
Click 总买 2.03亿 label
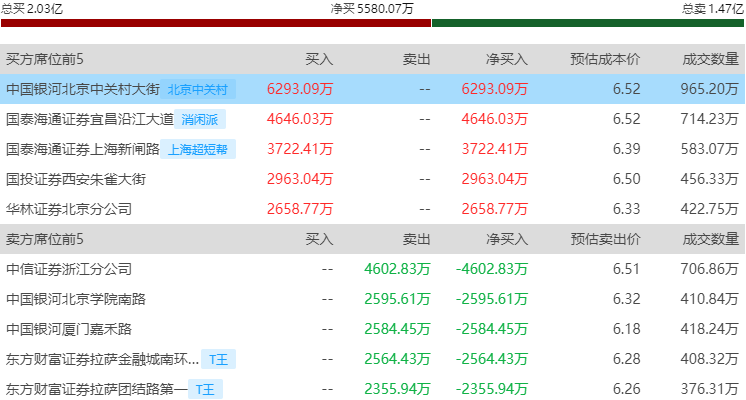32,9
